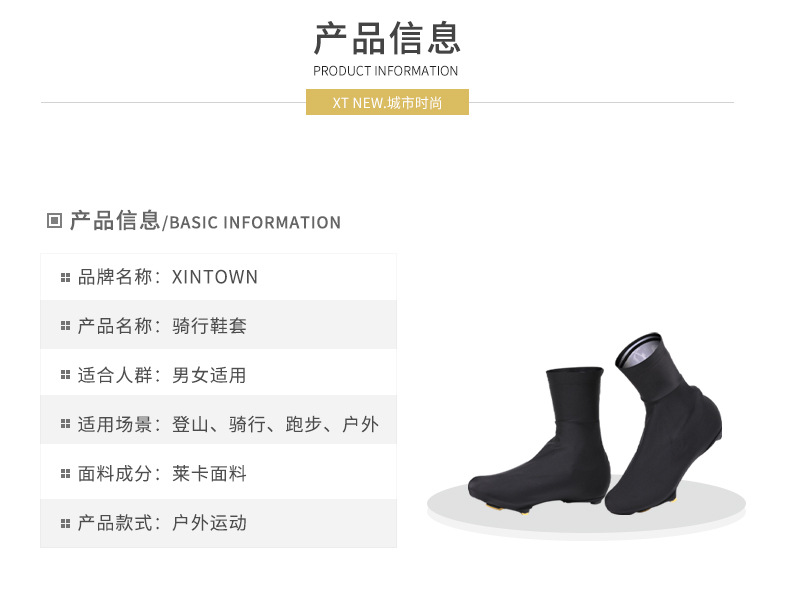This screenshot has height=608, width=790.
Task: Click the 产品信息 main heading
Action: click(387, 38)
